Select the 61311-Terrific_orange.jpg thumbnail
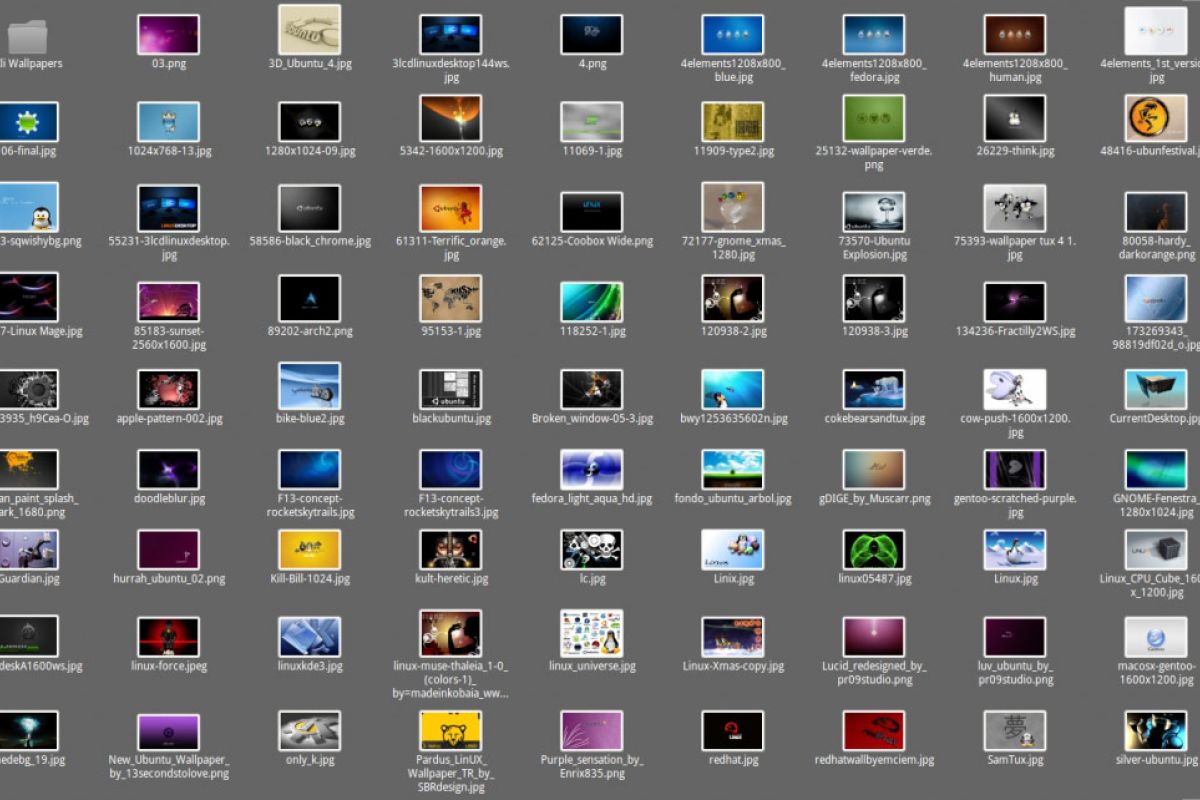 [x=450, y=208]
